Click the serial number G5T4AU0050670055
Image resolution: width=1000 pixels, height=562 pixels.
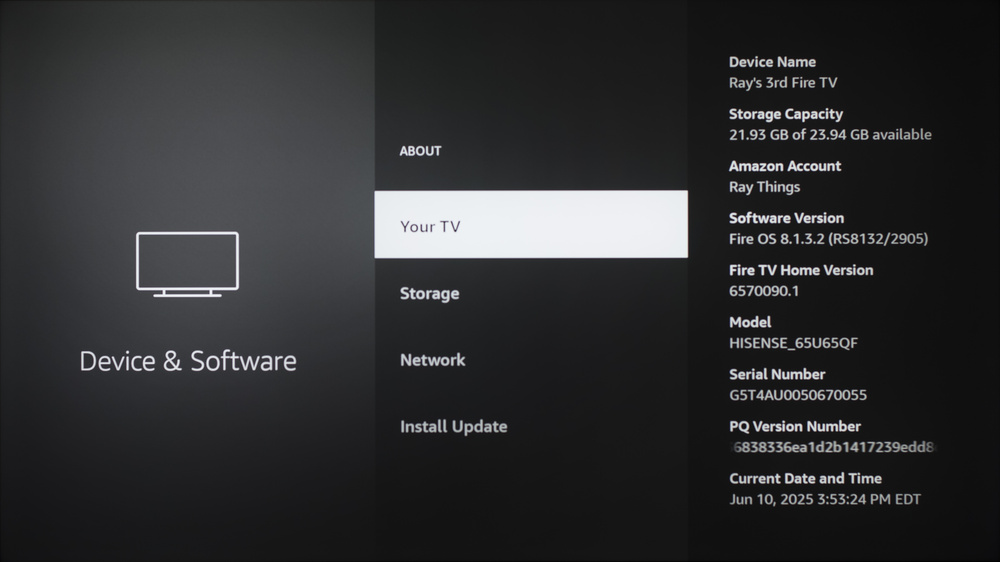(x=797, y=395)
